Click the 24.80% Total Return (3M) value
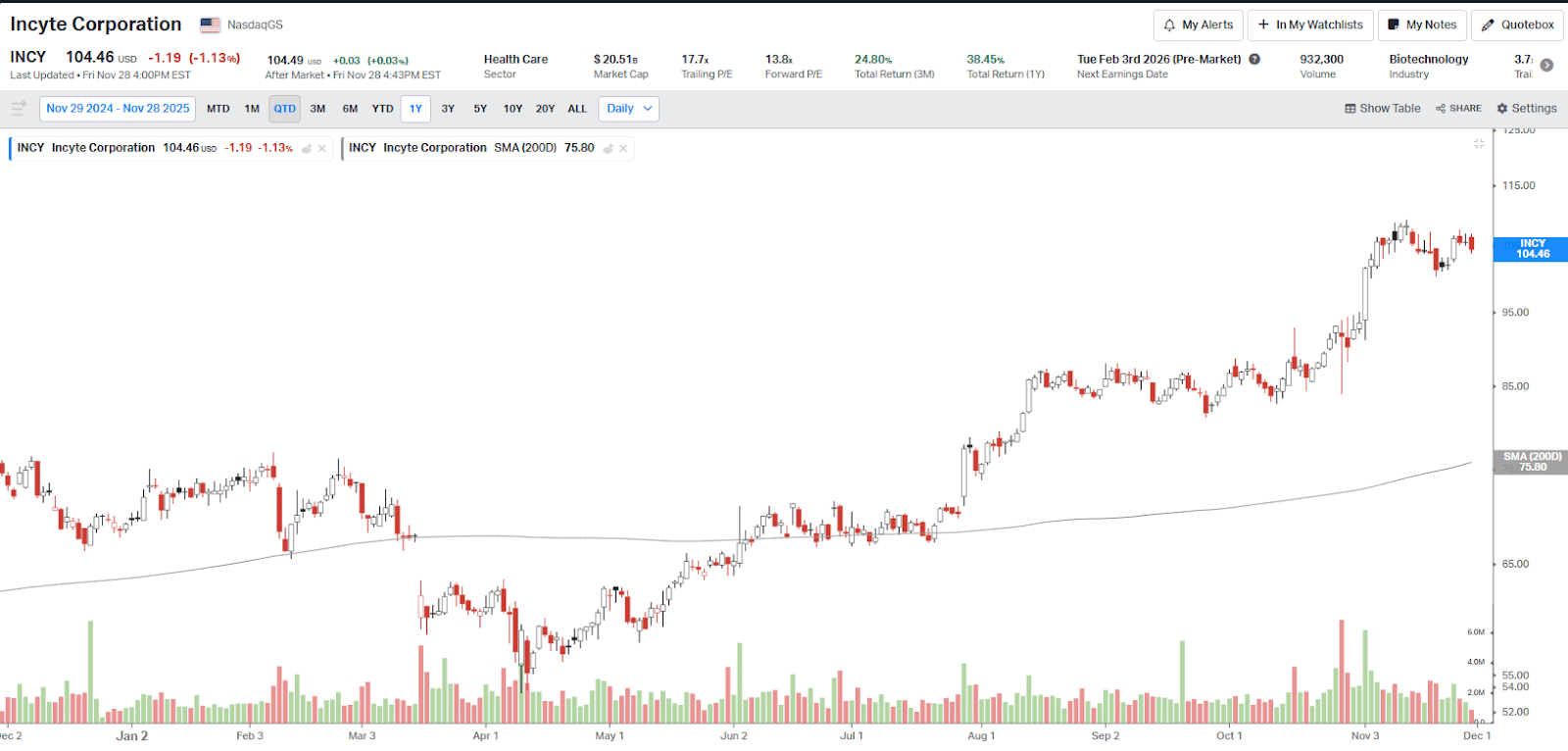Viewport: 1568px width, 751px height. [x=873, y=60]
